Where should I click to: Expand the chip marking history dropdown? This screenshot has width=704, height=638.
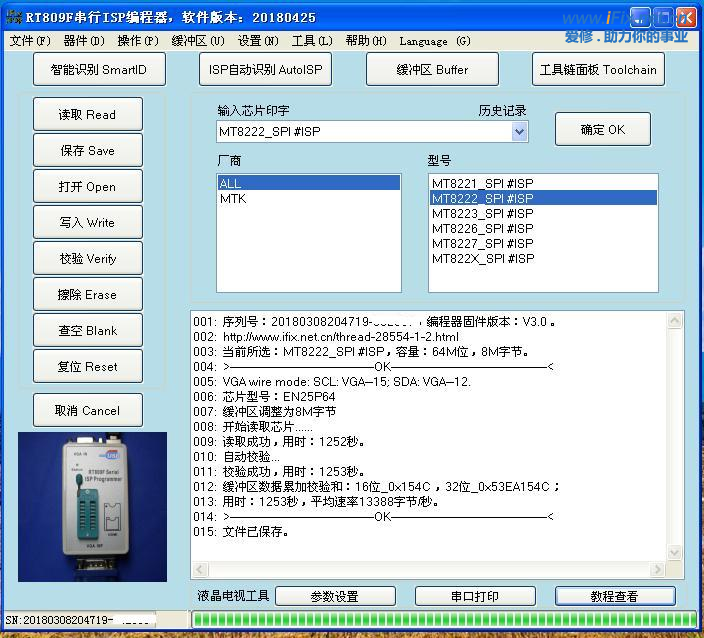519,132
